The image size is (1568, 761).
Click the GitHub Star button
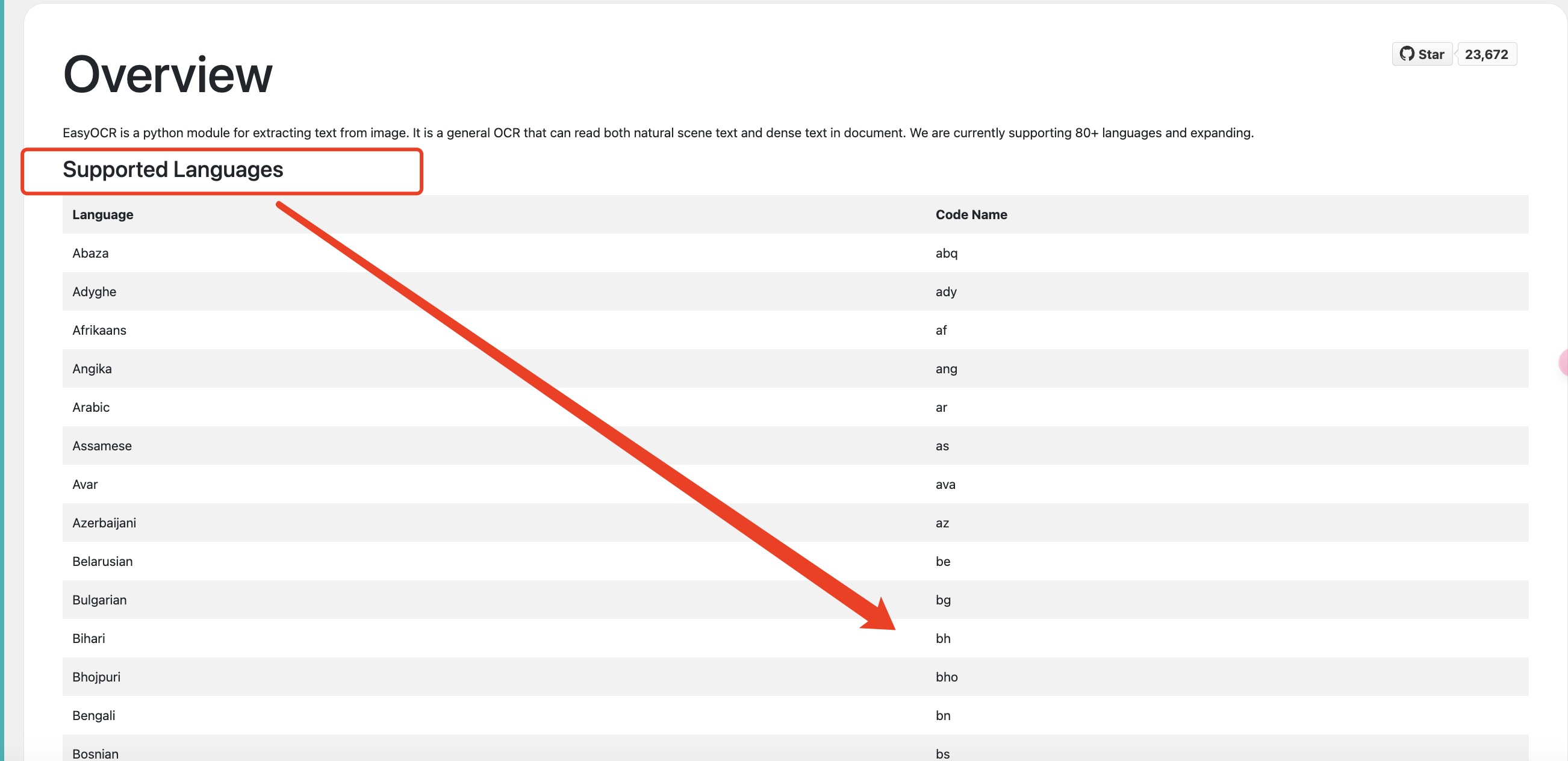(1422, 54)
